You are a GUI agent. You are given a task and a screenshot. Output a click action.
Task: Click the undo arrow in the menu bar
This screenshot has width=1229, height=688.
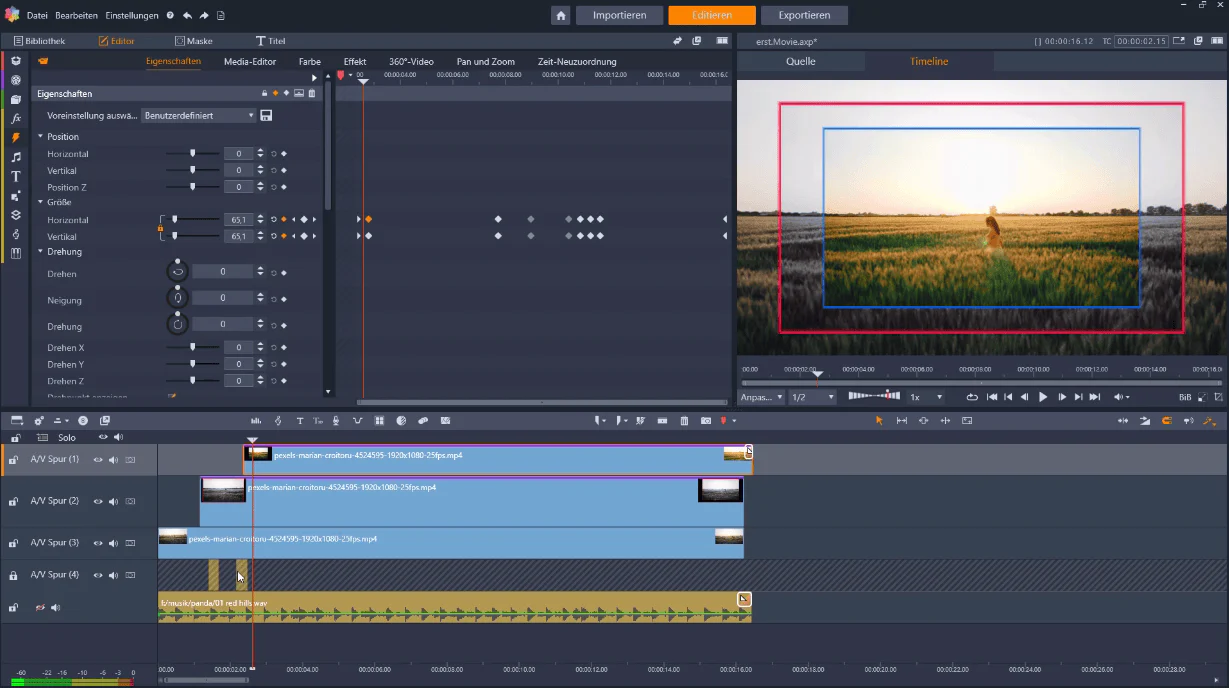(x=187, y=16)
